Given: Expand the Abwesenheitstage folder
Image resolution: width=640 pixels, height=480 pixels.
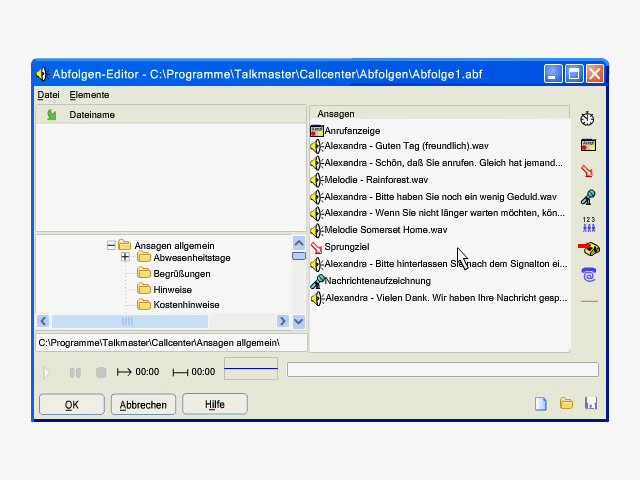Looking at the screenshot, I should [x=125, y=257].
